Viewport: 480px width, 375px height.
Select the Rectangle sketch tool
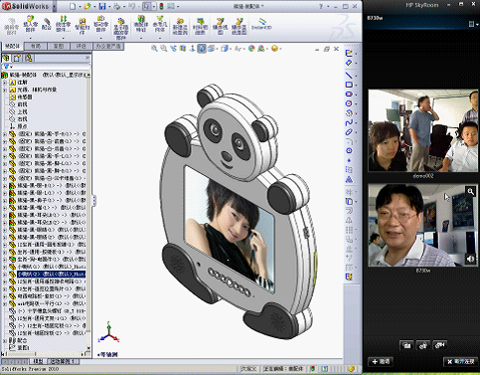[x=349, y=85]
